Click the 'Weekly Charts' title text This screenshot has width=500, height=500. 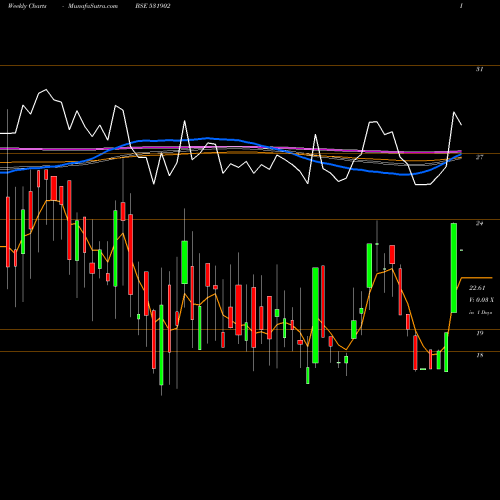[x=27, y=6]
